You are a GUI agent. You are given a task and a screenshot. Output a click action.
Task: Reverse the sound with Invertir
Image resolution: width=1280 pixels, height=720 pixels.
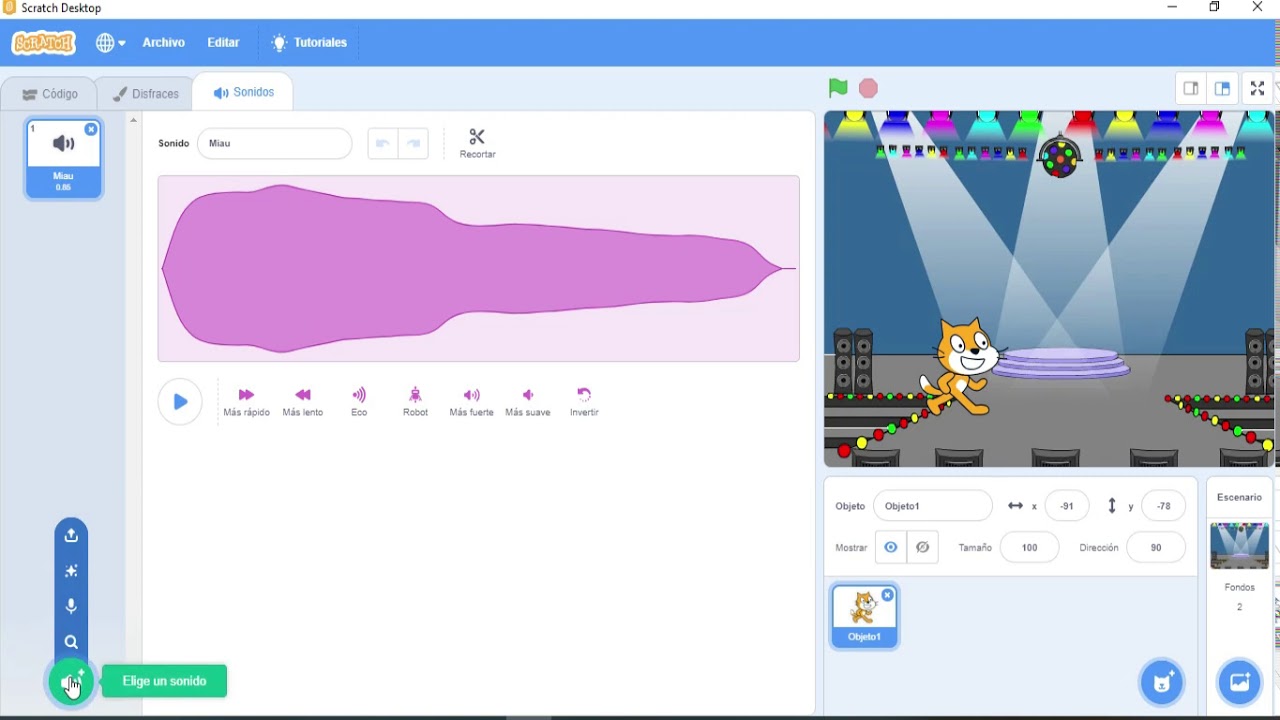click(584, 401)
